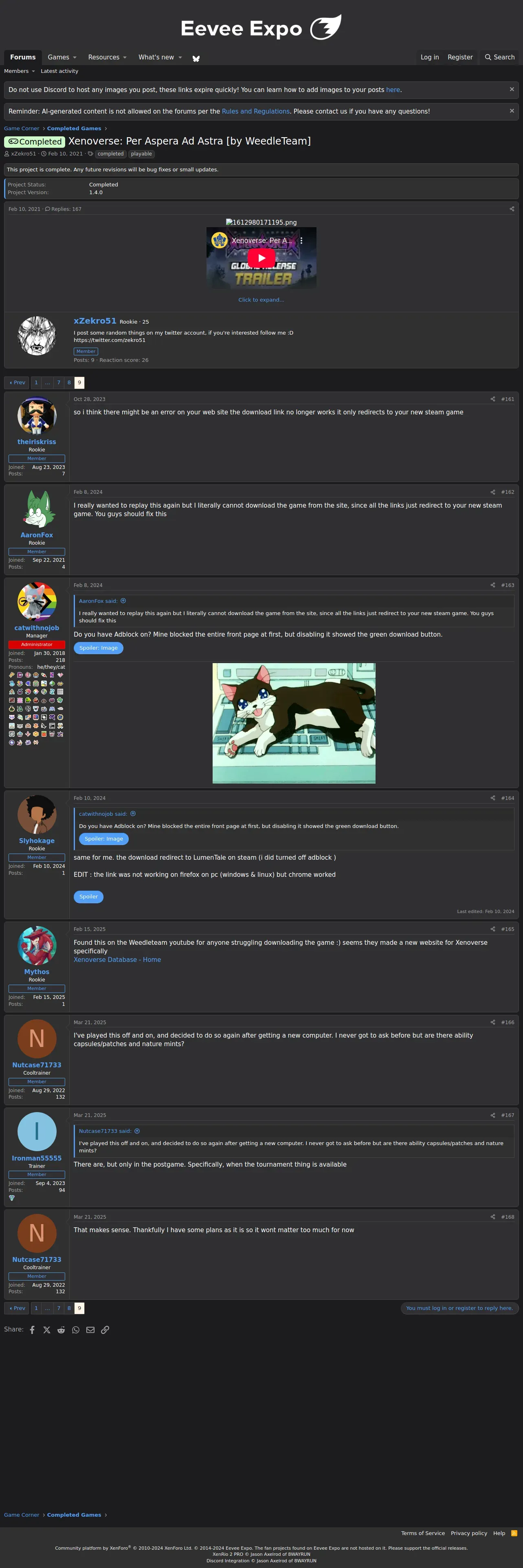Jump to Nutcase71733's quoted post arrow

point(137,1131)
